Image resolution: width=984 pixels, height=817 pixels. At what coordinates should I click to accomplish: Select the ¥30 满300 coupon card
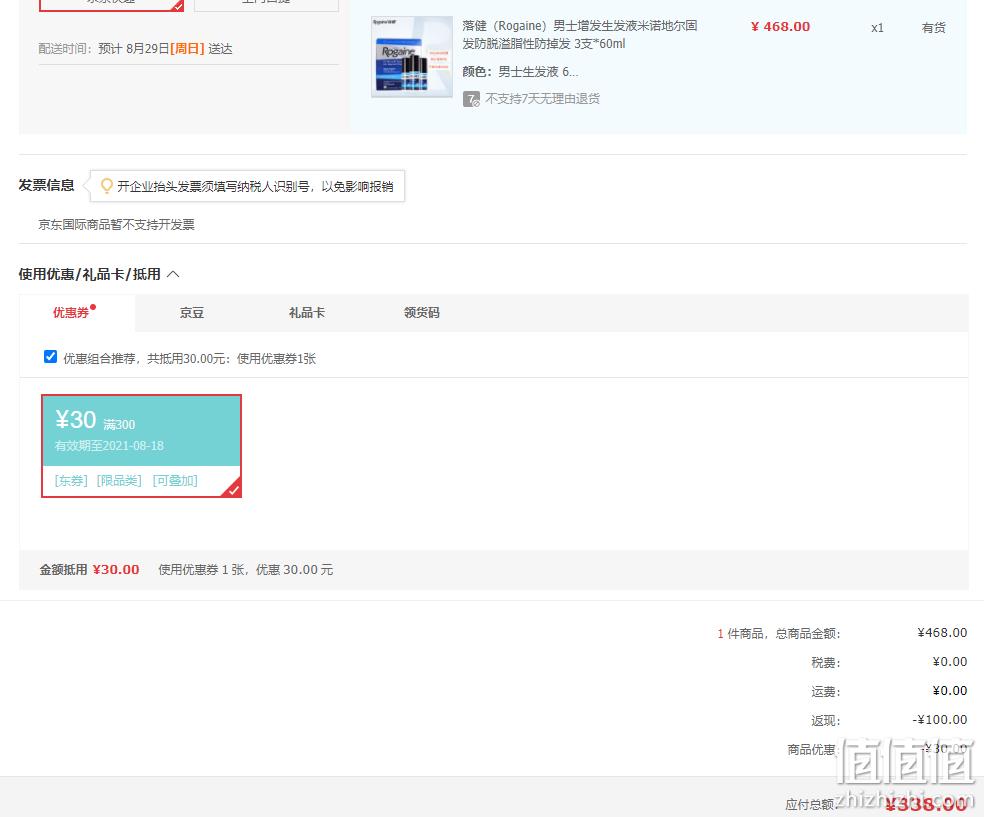(x=141, y=446)
